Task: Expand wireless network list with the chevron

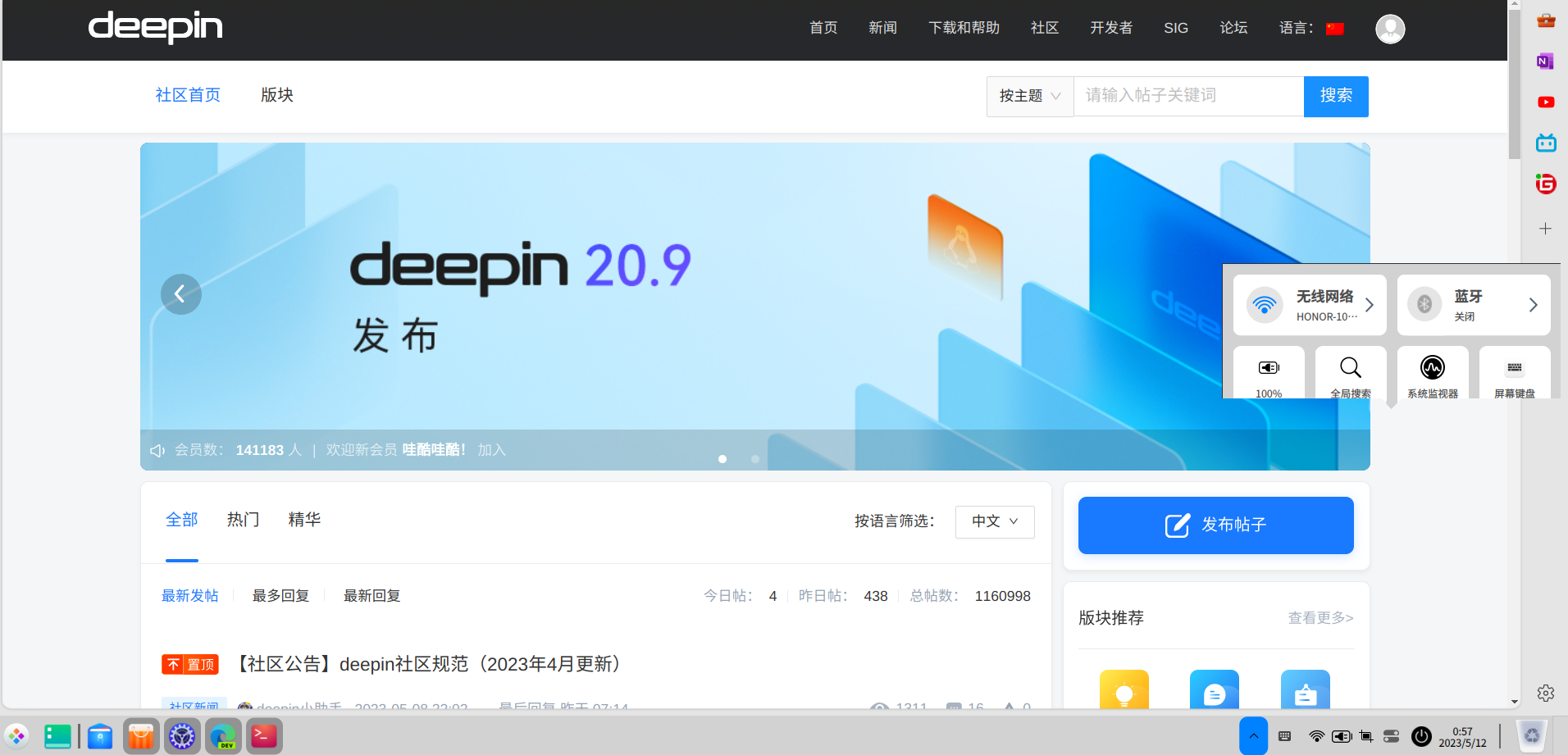Action: coord(1369,305)
